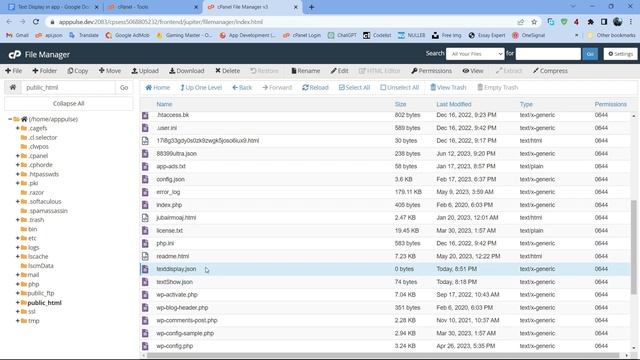
Task: Expand the public_html folder node
Action: tap(18, 302)
